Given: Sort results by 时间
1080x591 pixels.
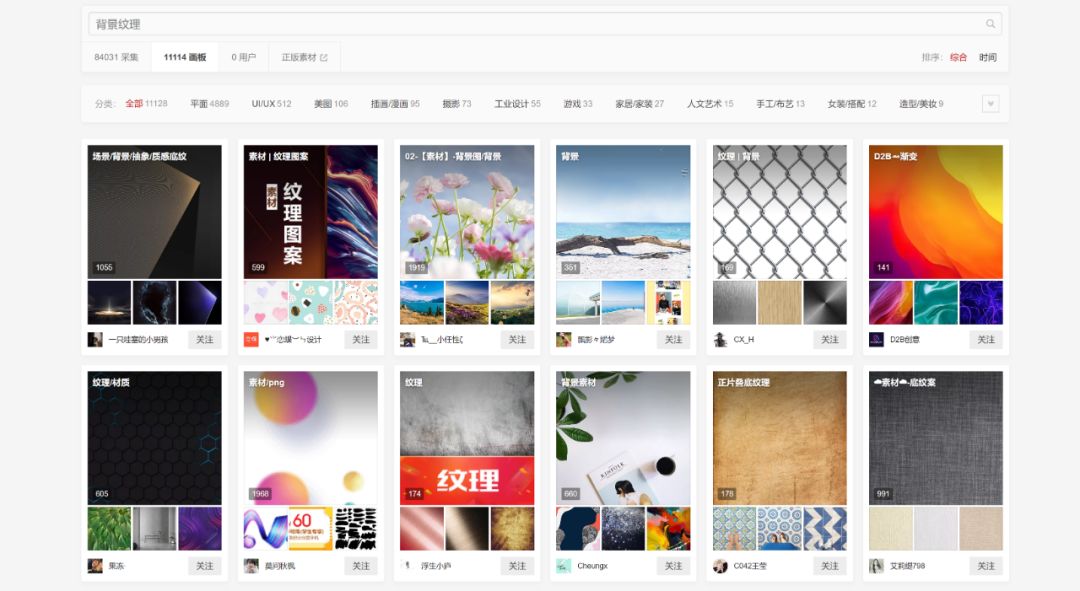Looking at the screenshot, I should 988,57.
